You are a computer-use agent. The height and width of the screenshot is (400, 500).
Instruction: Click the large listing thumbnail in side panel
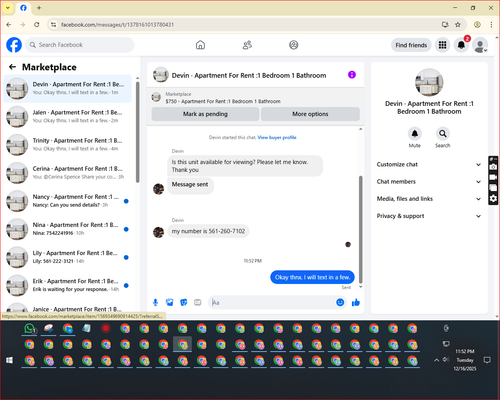pos(429,82)
